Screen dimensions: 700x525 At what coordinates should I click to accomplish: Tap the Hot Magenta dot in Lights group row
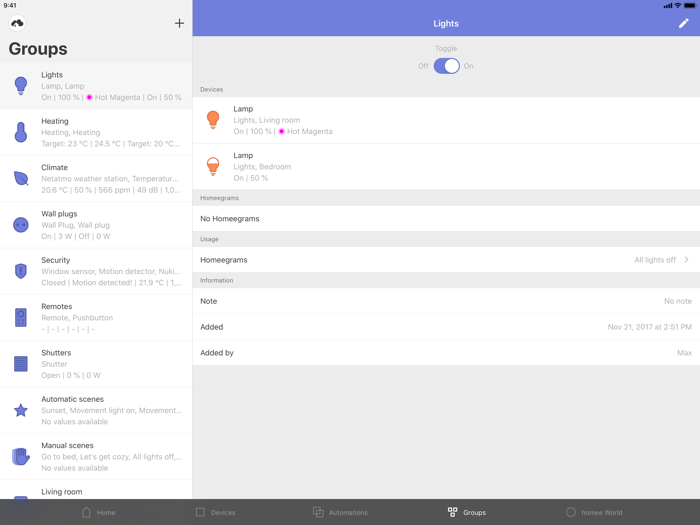click(89, 97)
